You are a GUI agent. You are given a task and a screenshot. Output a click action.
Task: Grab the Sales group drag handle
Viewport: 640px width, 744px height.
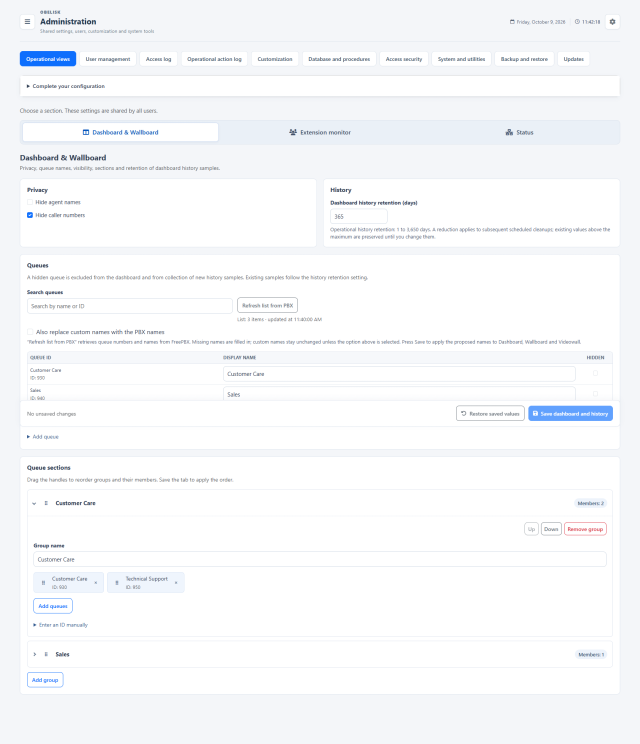click(x=46, y=654)
